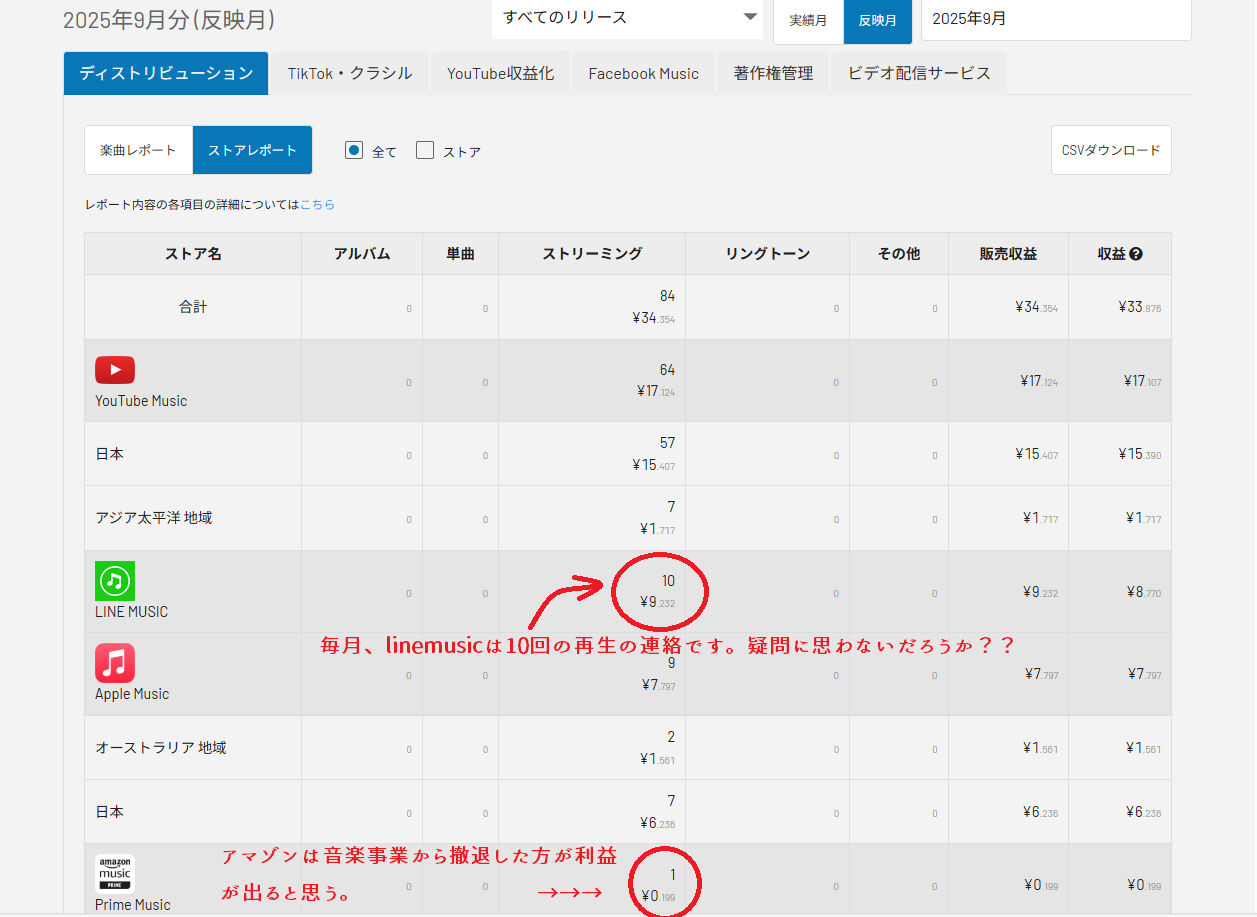Select the 反映月 toggle option
The image size is (1257, 917).
pyautogui.click(x=877, y=20)
